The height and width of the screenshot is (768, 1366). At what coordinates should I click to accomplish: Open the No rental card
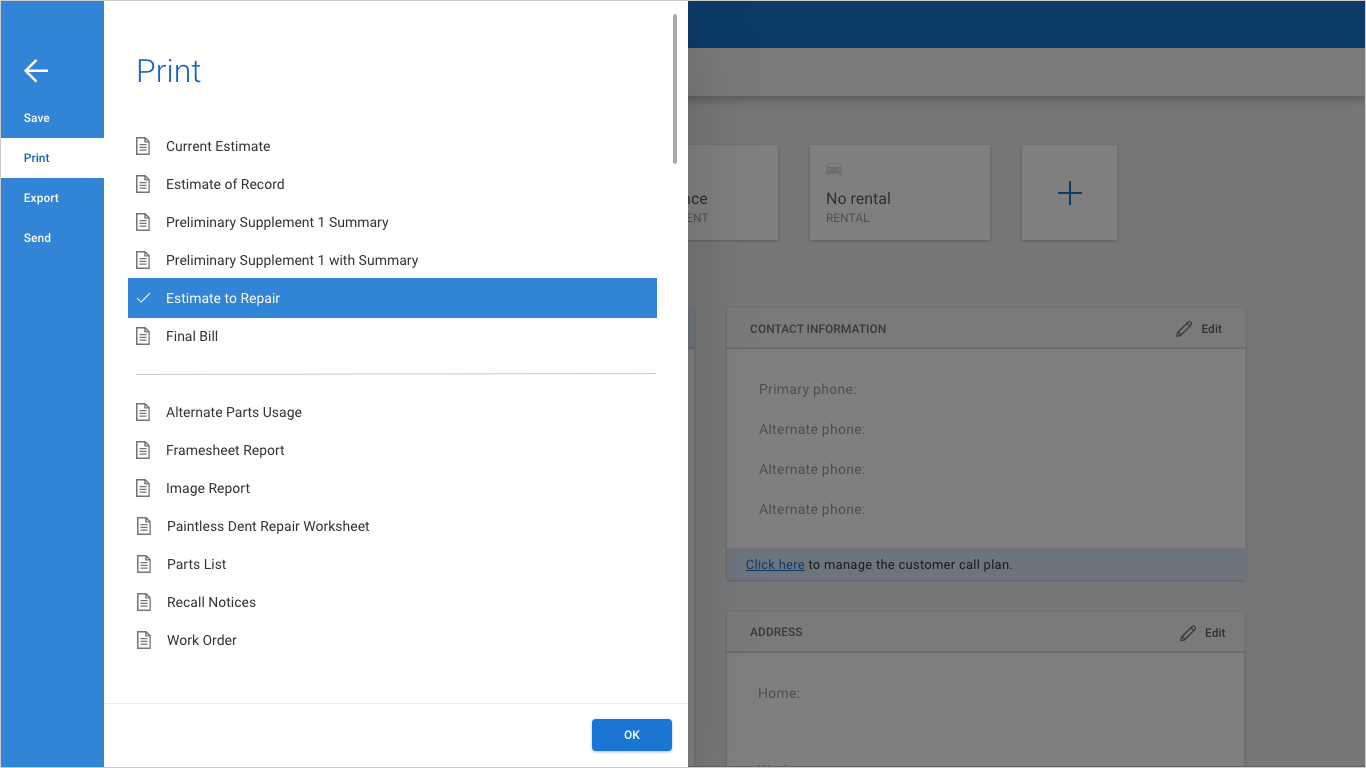[900, 193]
